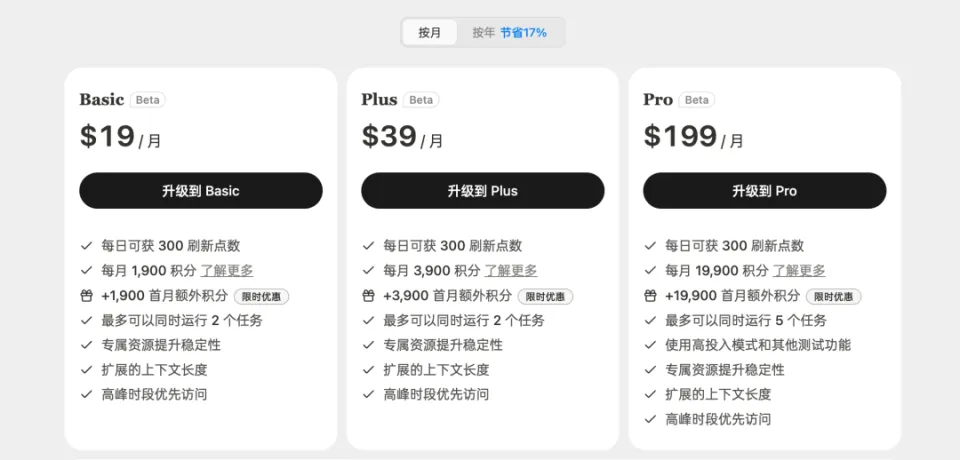The image size is (960, 460).
Task: Click the 使用高投入模式和其他测试功能 feature line
Action: pyautogui.click(x=758, y=345)
